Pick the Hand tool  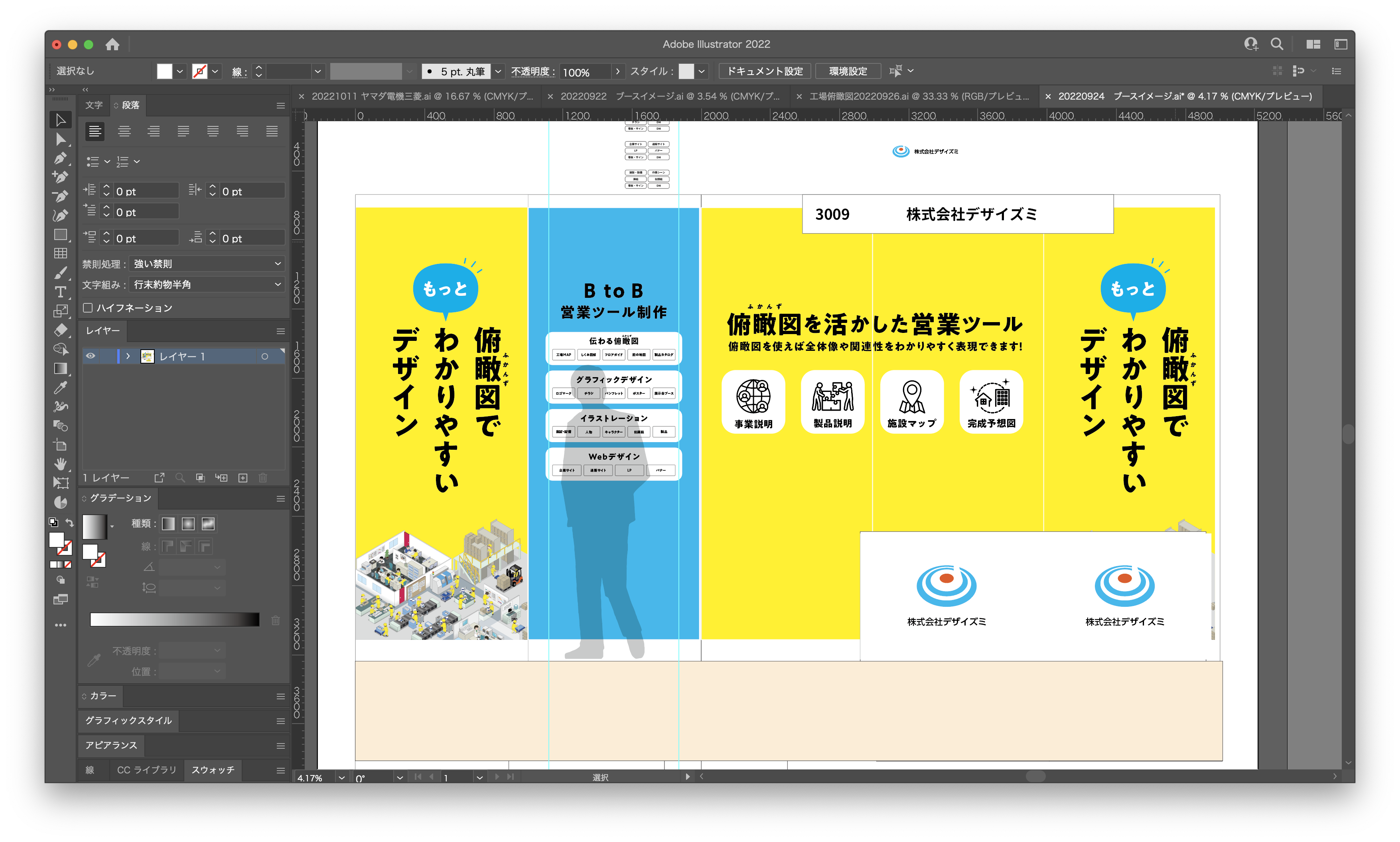[60, 464]
